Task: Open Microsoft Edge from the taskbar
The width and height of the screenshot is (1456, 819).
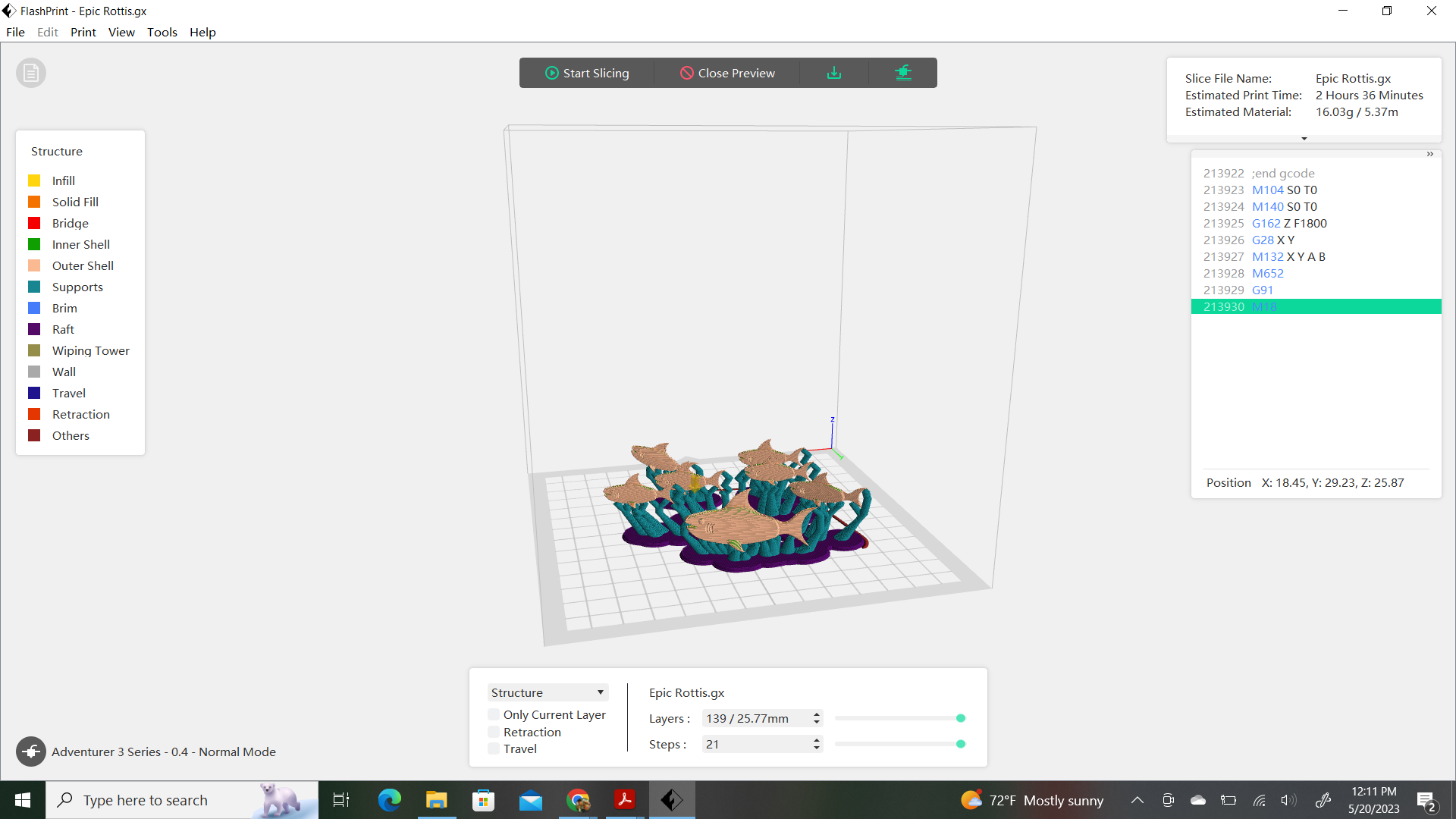Action: point(390,800)
